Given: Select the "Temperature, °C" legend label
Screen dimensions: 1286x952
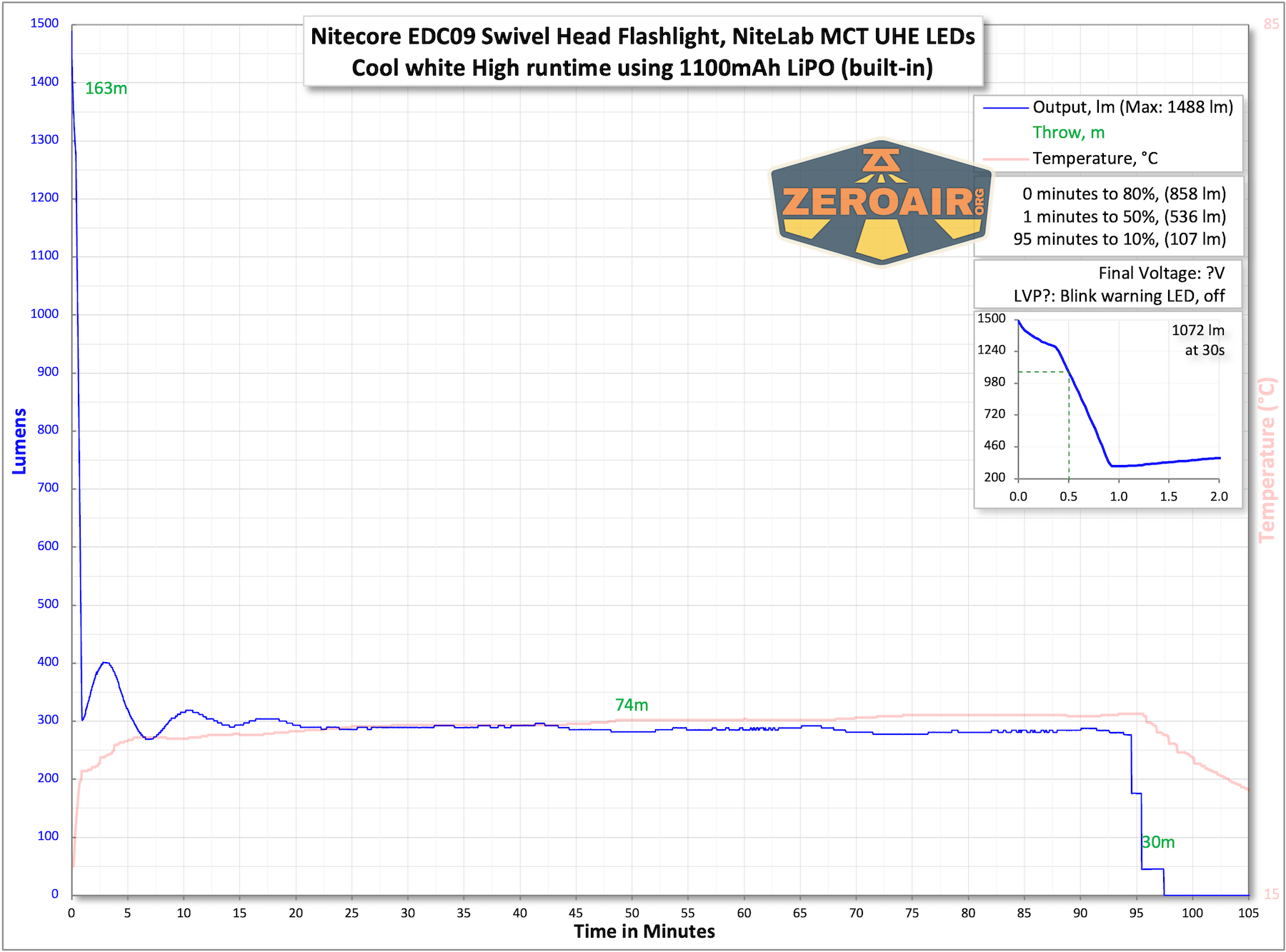Looking at the screenshot, I should click(1095, 159).
